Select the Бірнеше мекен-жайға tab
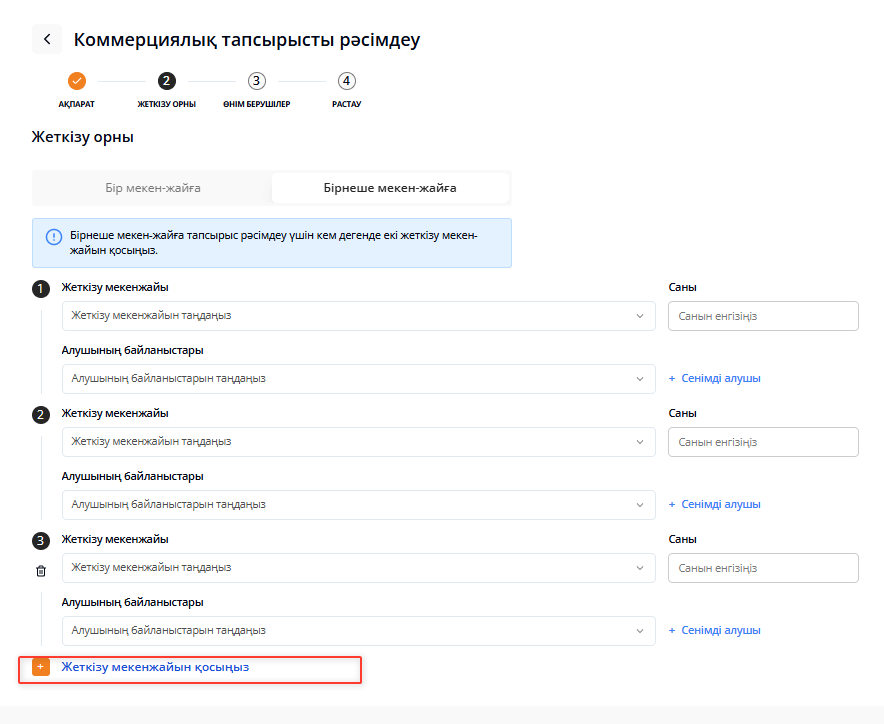The height and width of the screenshot is (724, 884). coord(390,188)
